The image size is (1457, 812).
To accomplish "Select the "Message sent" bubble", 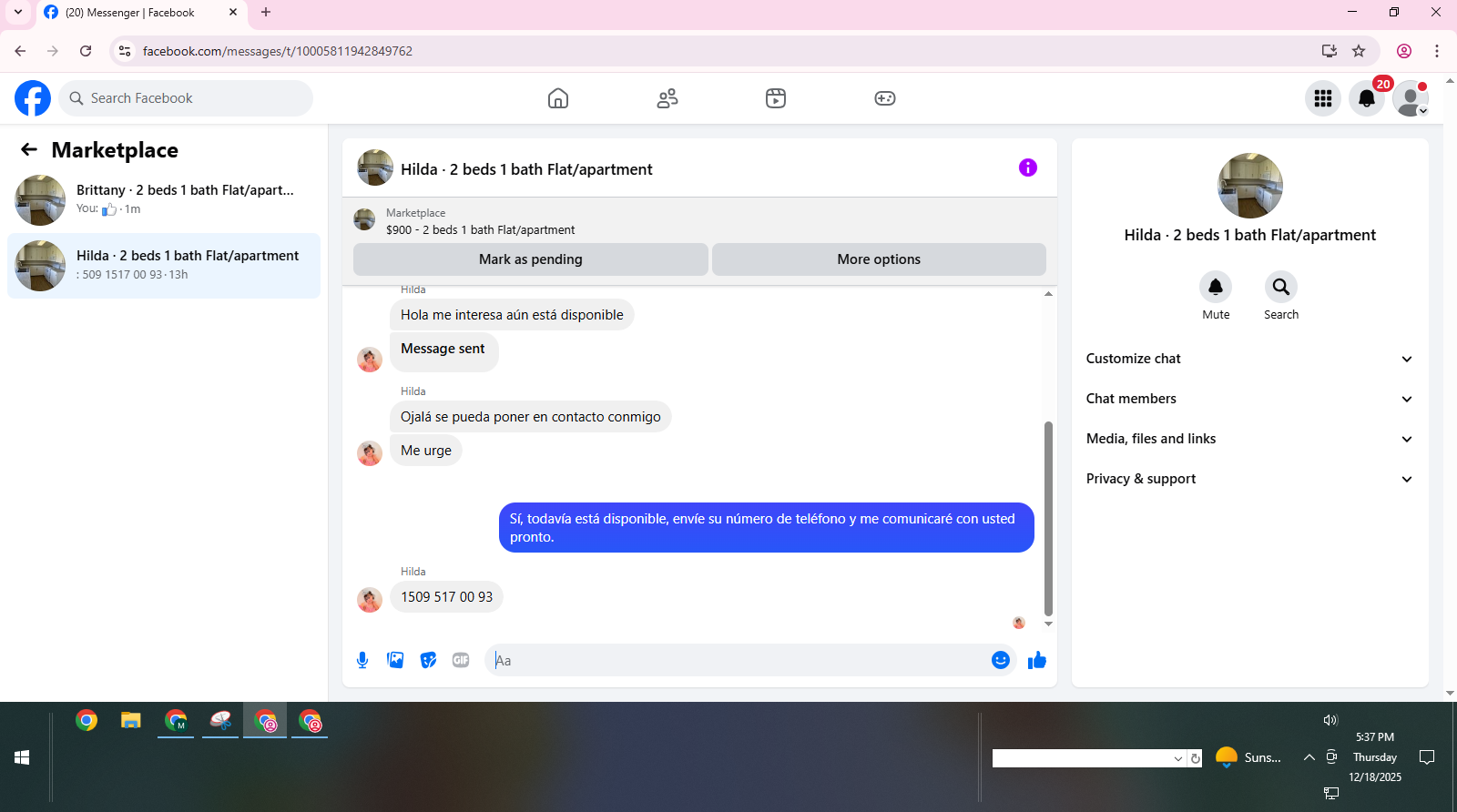I will tap(443, 350).
